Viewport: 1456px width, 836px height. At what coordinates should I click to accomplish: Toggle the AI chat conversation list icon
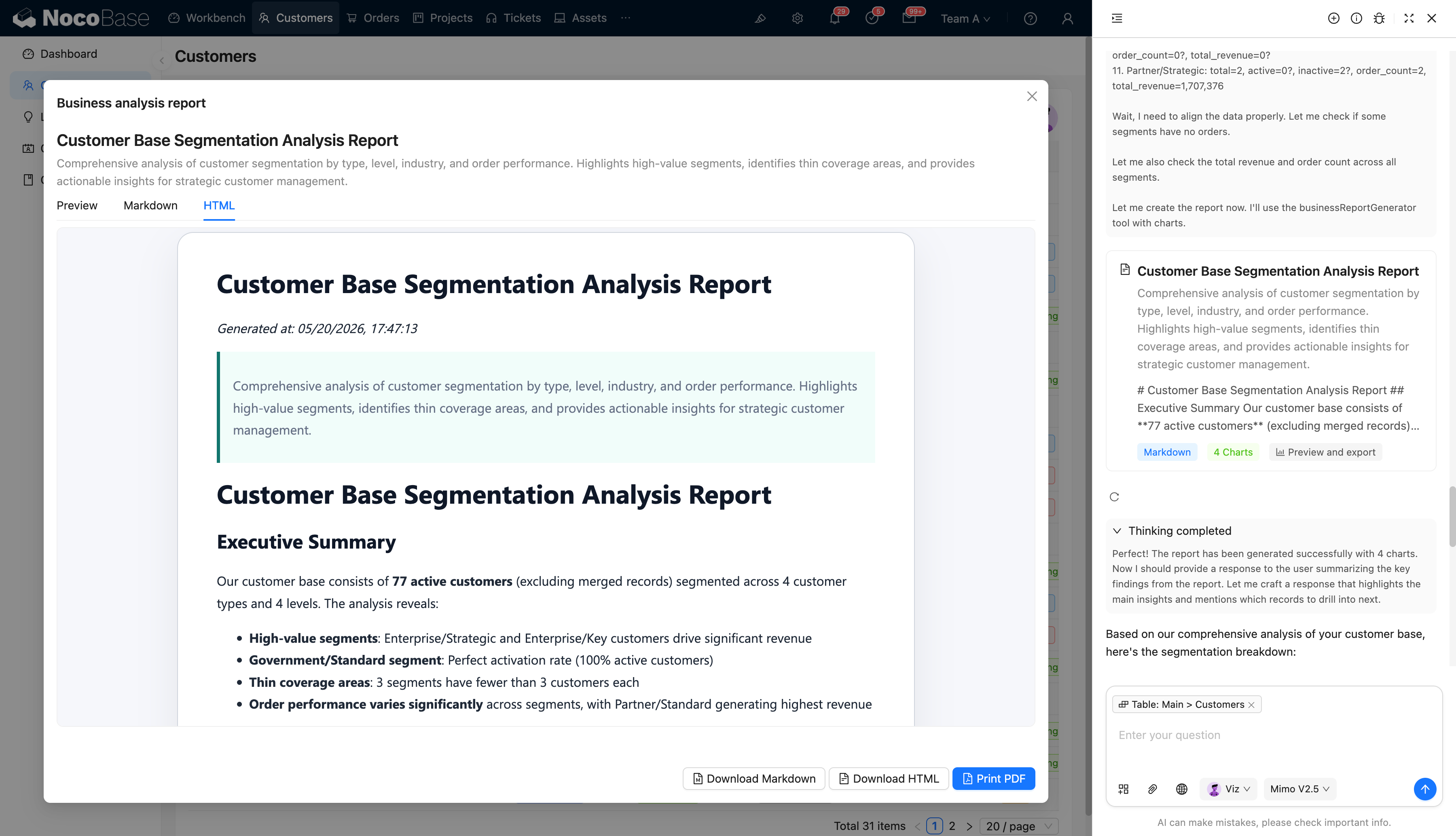pos(1117,18)
